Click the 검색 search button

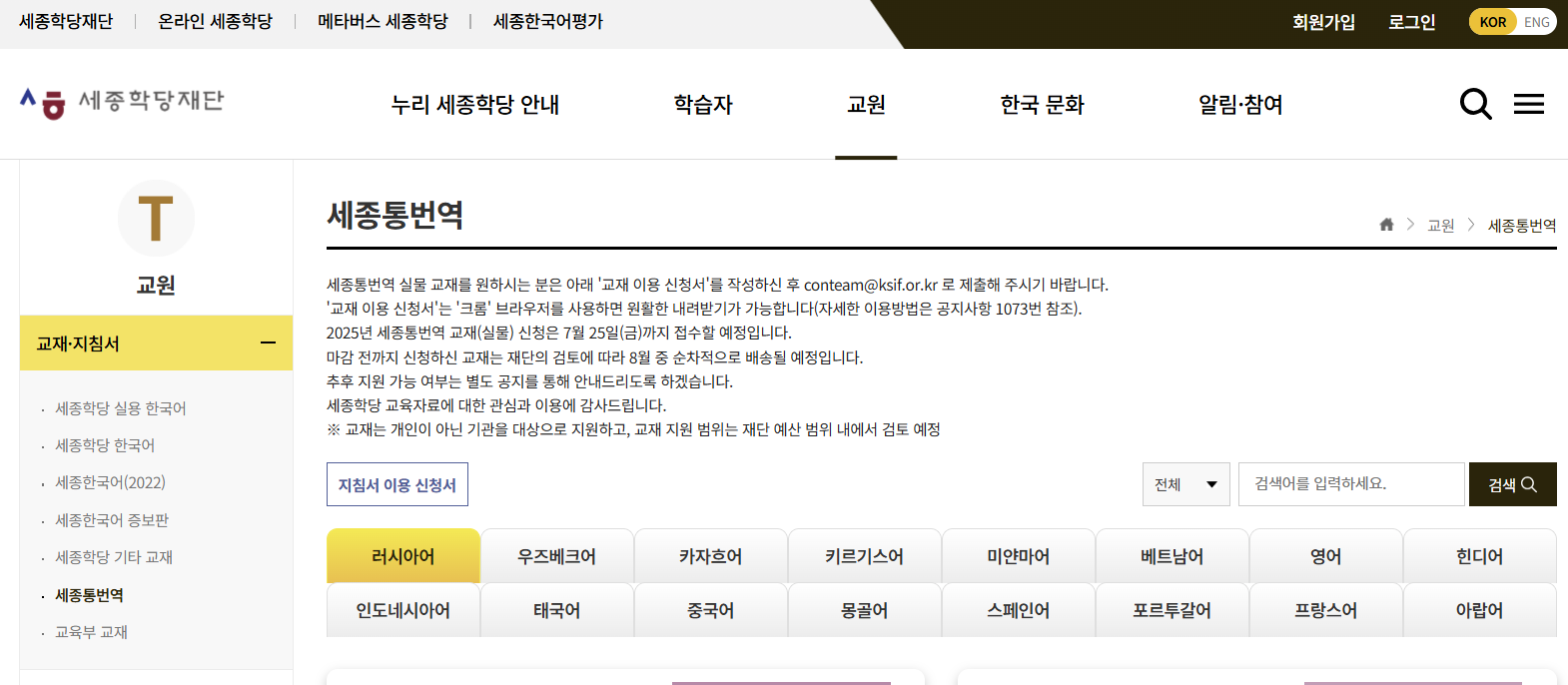point(1512,484)
